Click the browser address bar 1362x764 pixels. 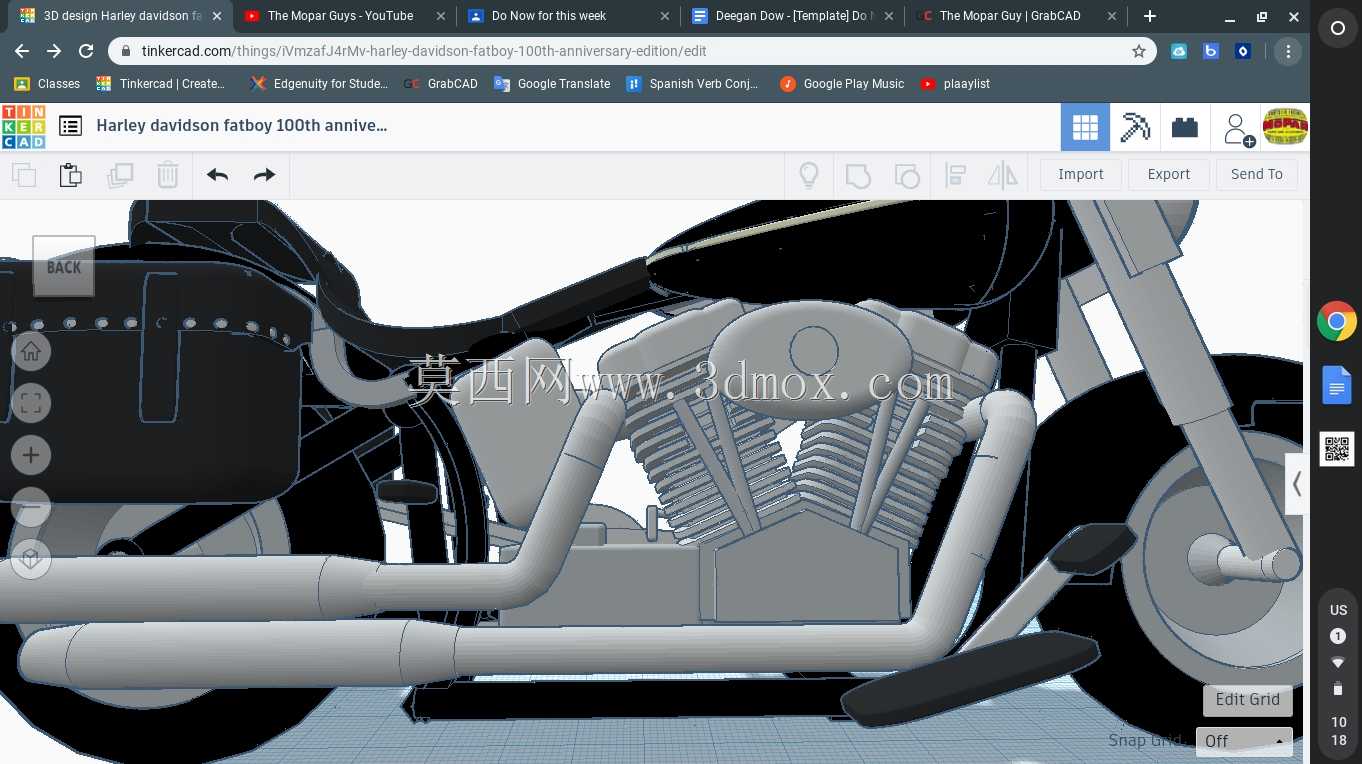point(633,51)
